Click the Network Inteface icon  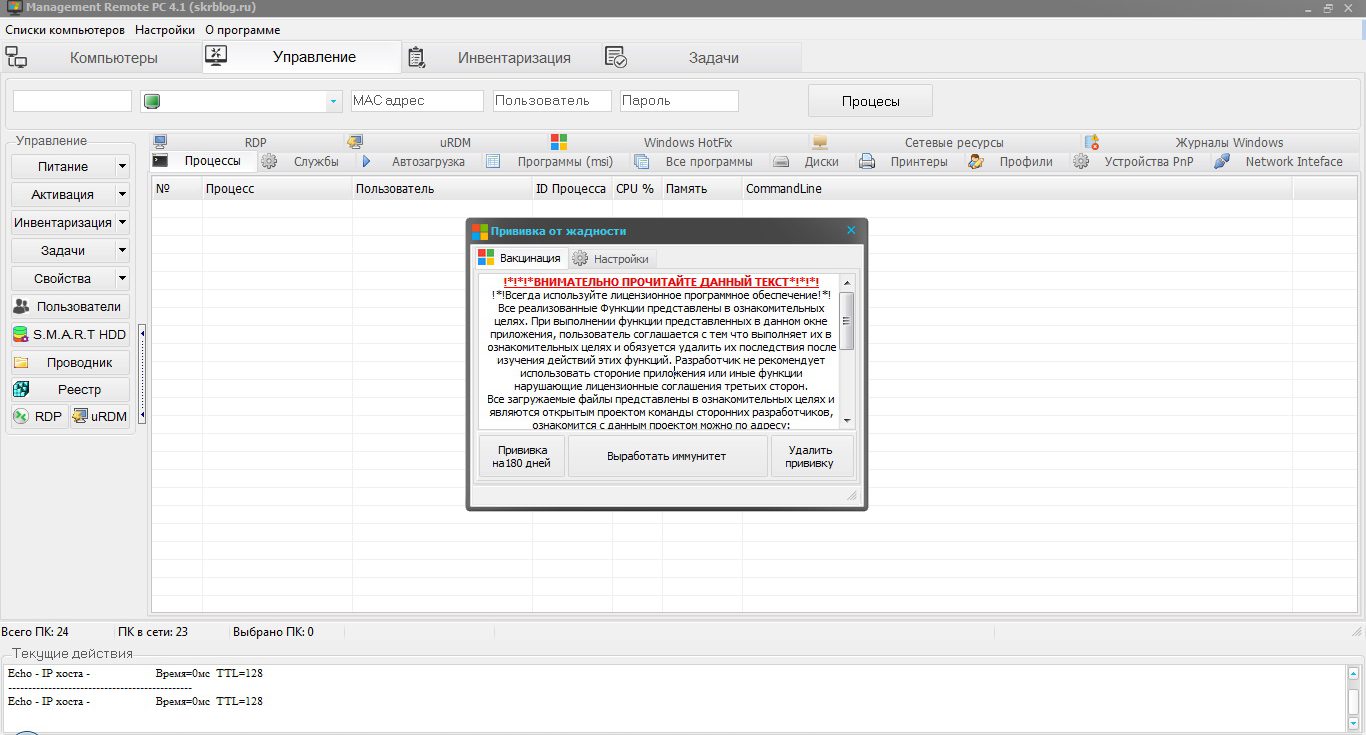tap(1222, 161)
